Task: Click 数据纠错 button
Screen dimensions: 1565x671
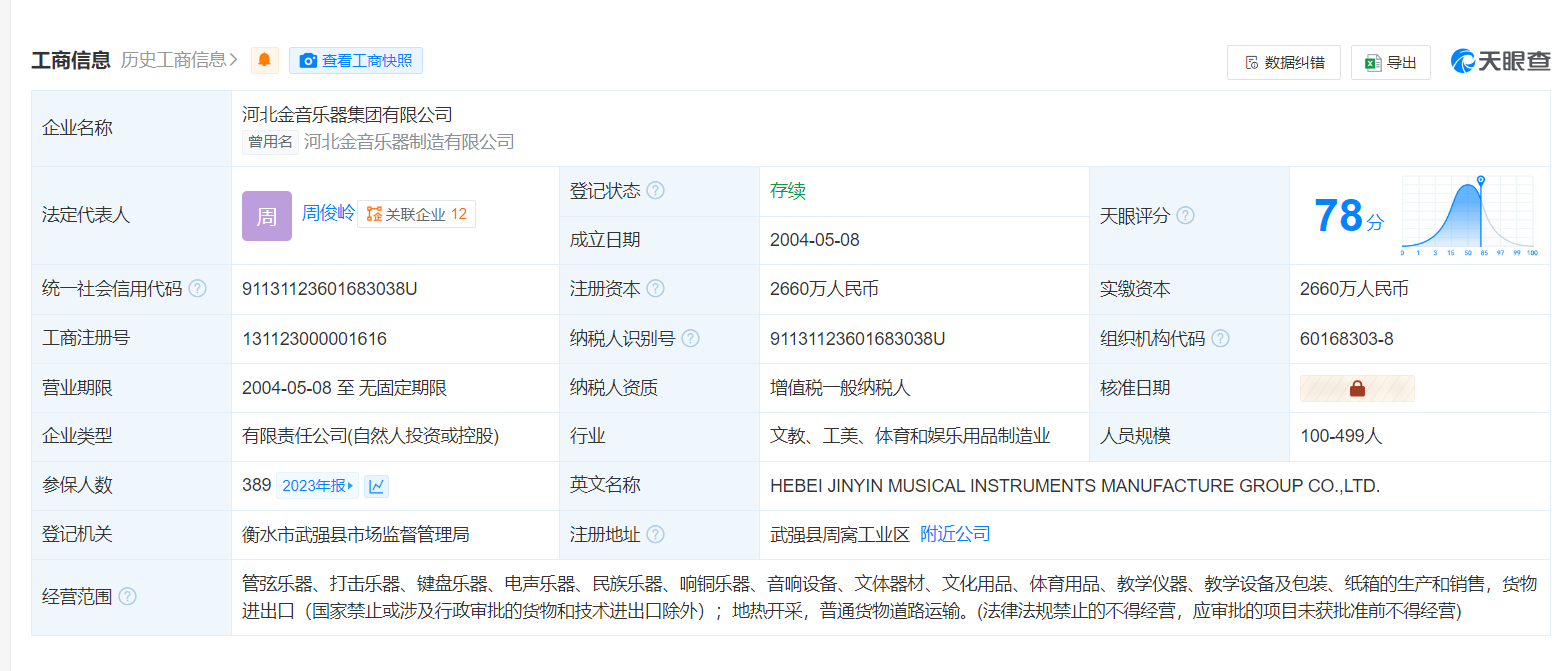Action: [x=1284, y=62]
